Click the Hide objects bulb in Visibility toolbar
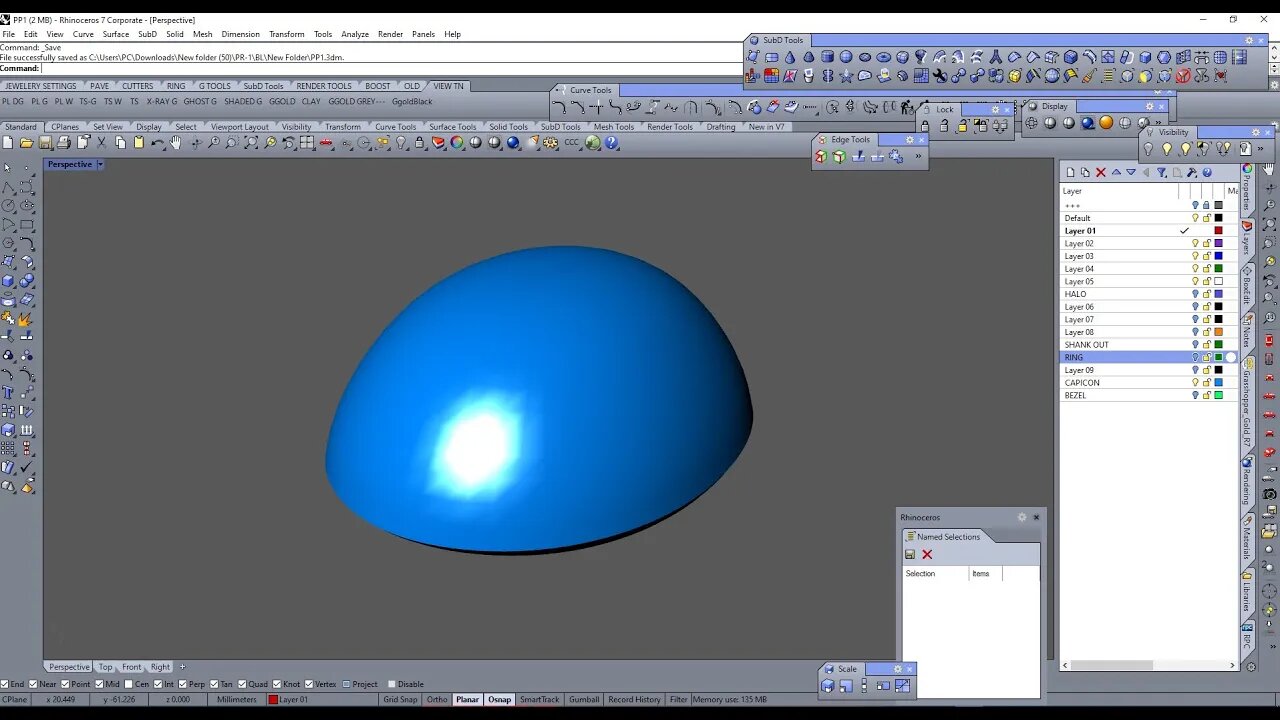This screenshot has width=1280, height=720. pyautogui.click(x=1148, y=148)
